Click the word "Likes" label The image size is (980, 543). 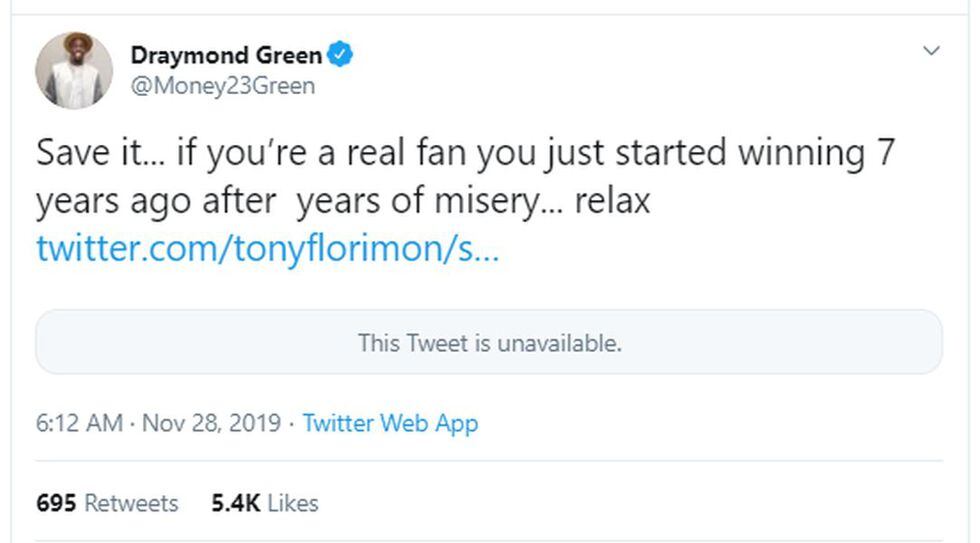tap(292, 503)
